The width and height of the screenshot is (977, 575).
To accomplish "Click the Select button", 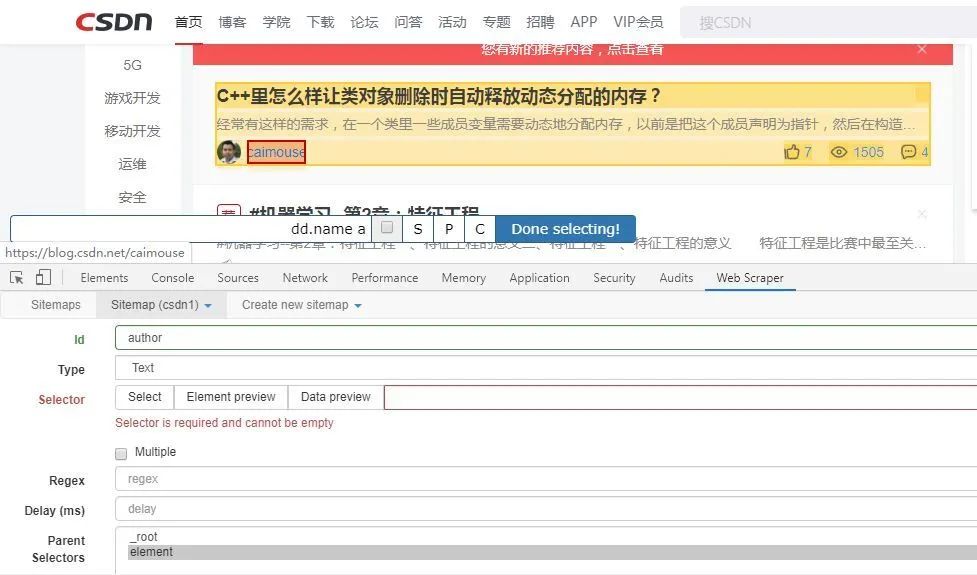I will [145, 397].
